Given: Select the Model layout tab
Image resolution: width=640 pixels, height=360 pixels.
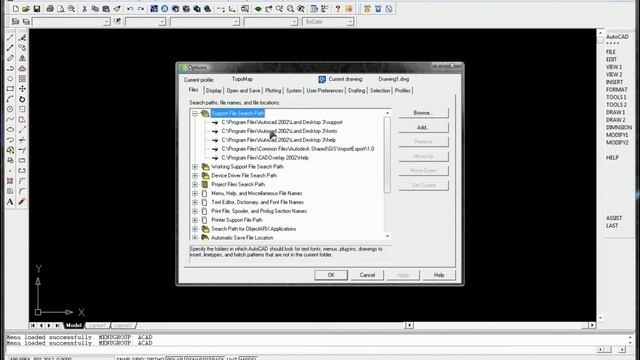Looking at the screenshot, I should 74,325.
